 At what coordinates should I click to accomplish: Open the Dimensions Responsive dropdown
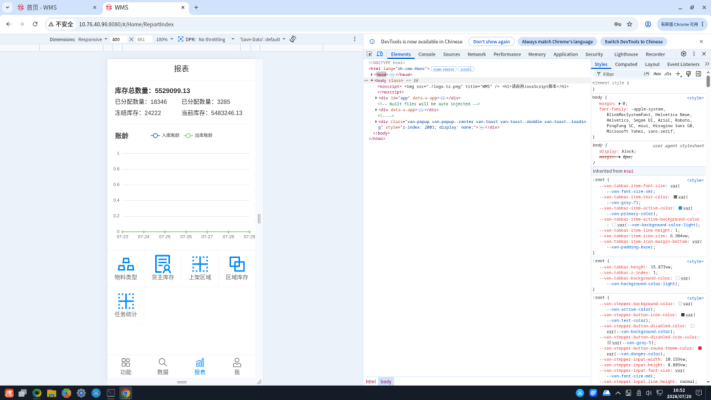point(93,39)
